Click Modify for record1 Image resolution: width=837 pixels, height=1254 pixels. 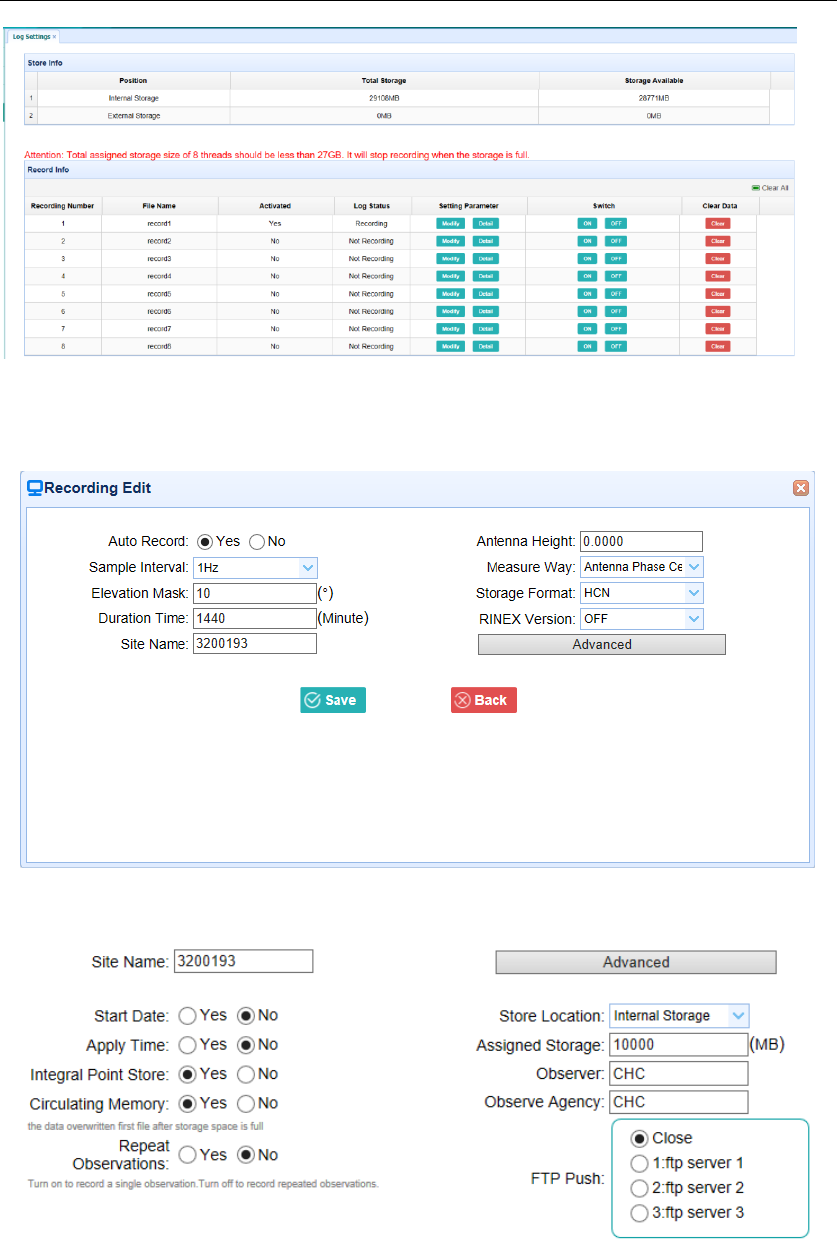(450, 224)
